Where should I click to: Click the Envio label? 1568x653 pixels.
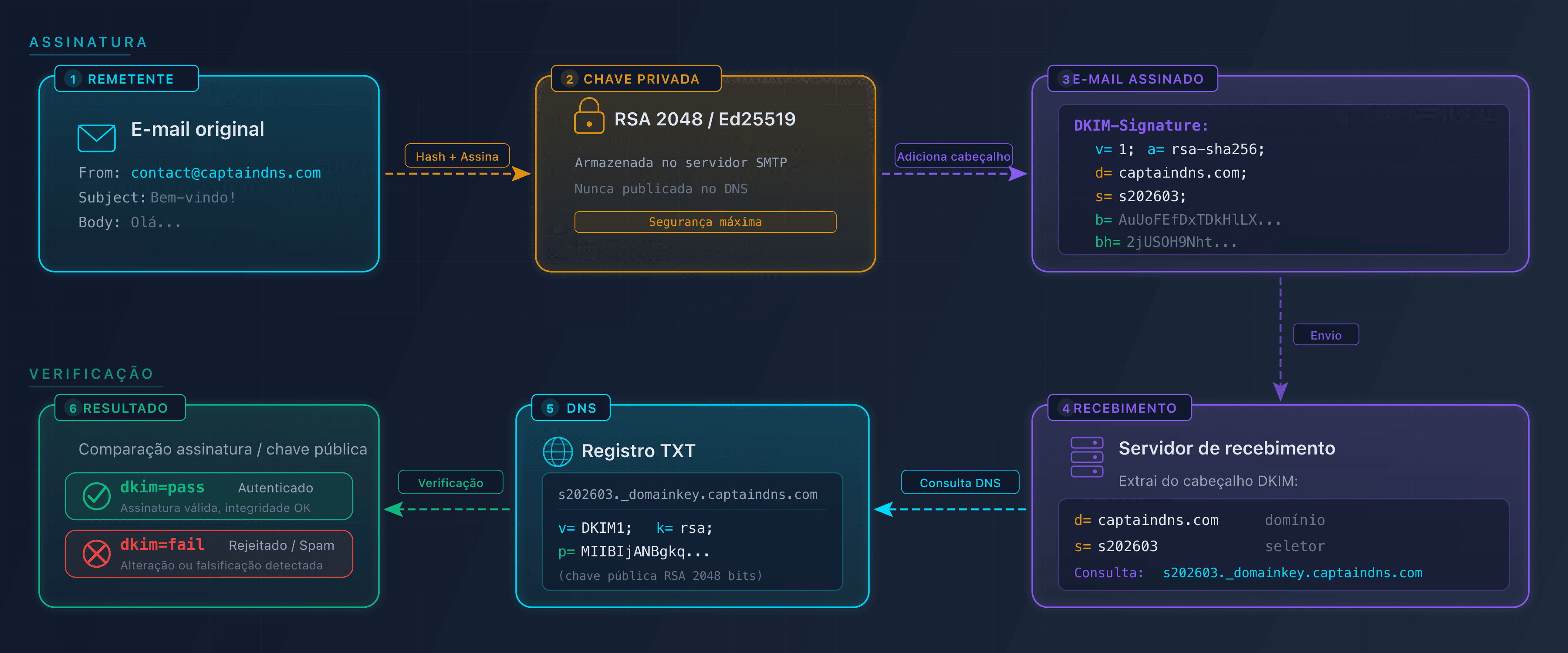tap(1326, 335)
